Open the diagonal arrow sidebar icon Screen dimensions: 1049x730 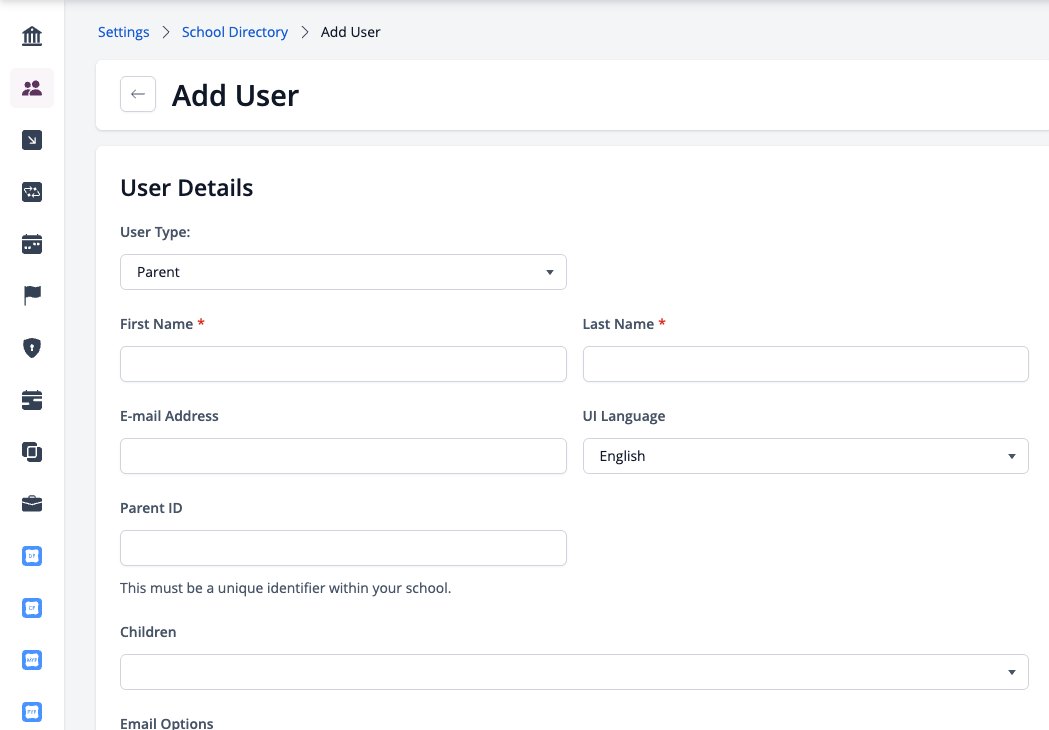coord(31,140)
